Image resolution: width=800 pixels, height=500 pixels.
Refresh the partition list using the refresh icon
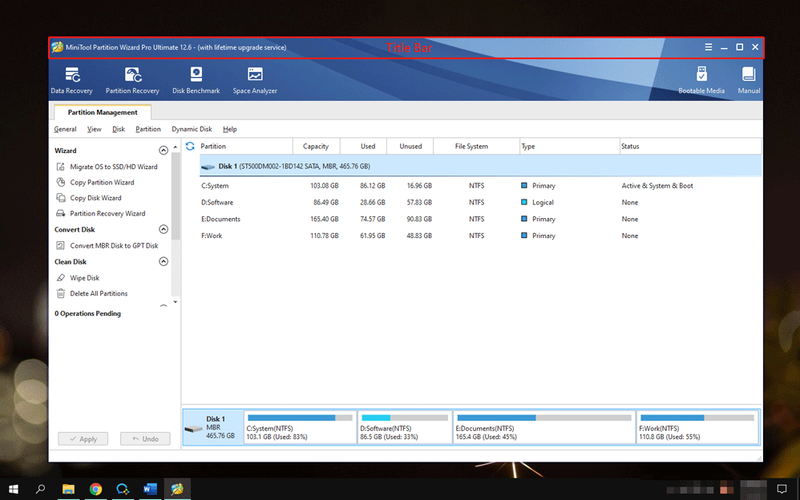pyautogui.click(x=190, y=146)
